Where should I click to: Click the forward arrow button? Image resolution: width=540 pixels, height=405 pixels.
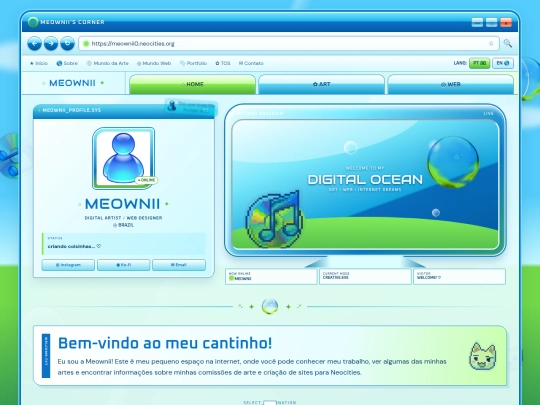point(51,43)
